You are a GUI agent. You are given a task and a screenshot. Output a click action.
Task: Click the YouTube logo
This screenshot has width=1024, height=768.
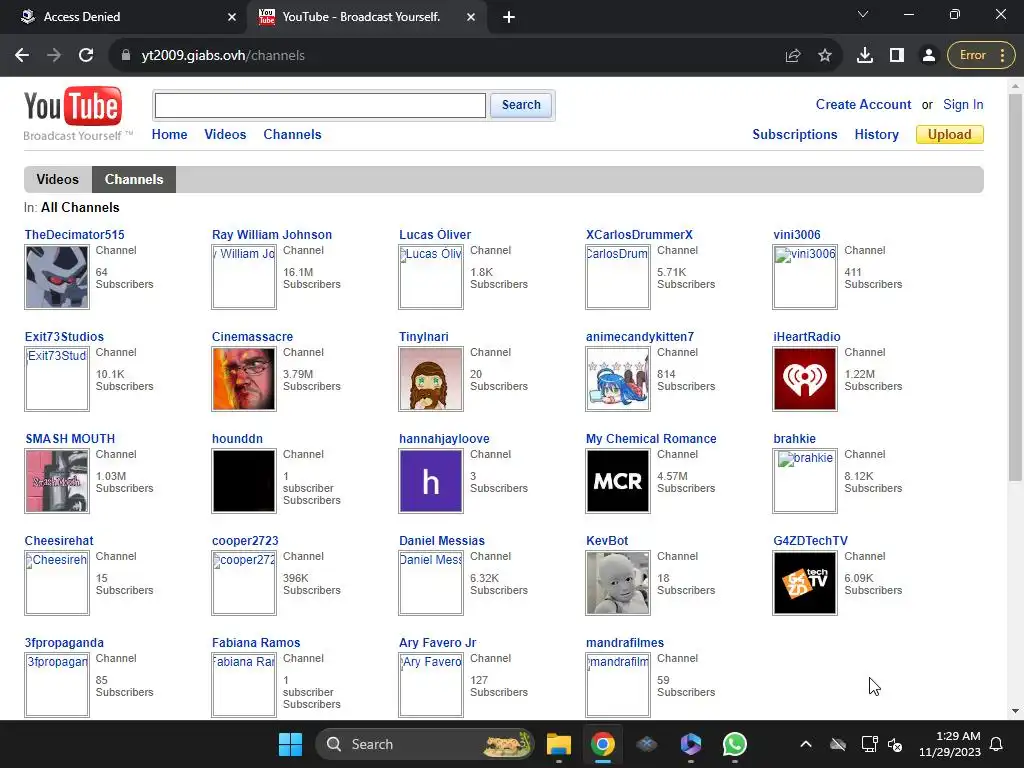(73, 107)
